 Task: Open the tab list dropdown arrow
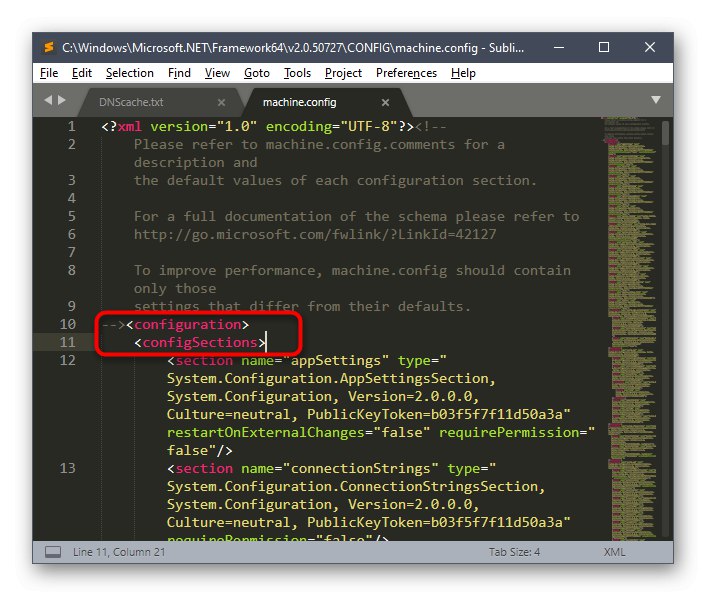(656, 99)
